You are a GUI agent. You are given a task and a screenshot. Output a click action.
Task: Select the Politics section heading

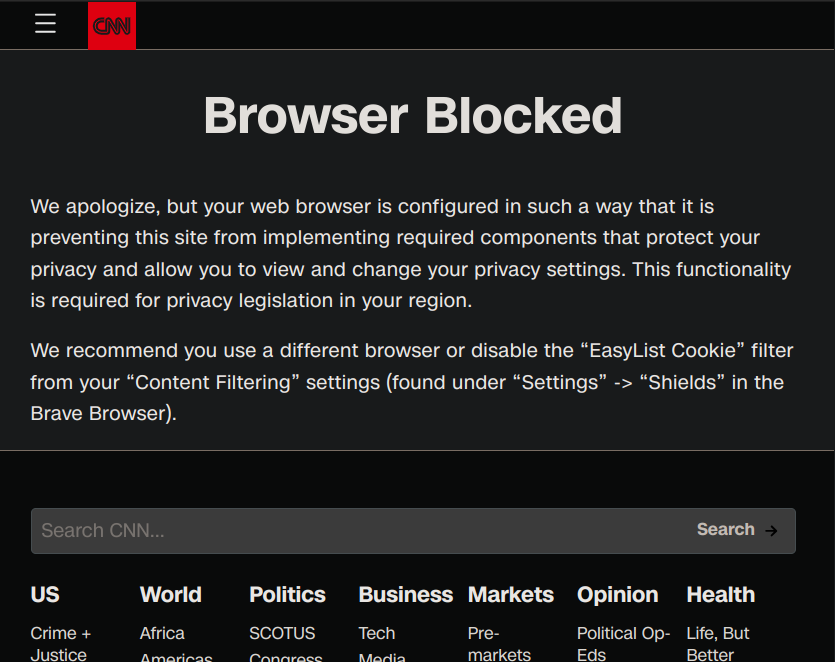click(287, 595)
